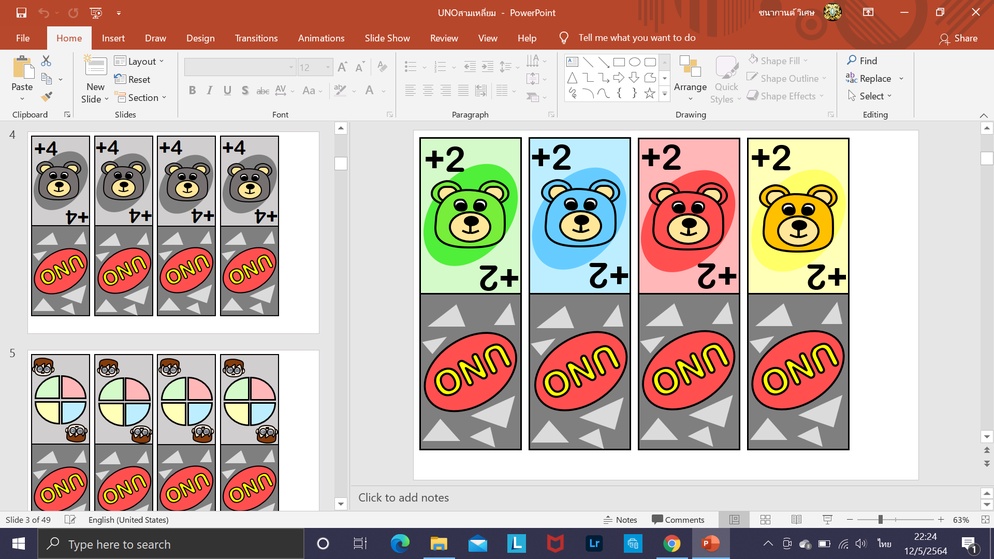Image resolution: width=994 pixels, height=559 pixels.
Task: Click to add notes area
Action: click(403, 498)
